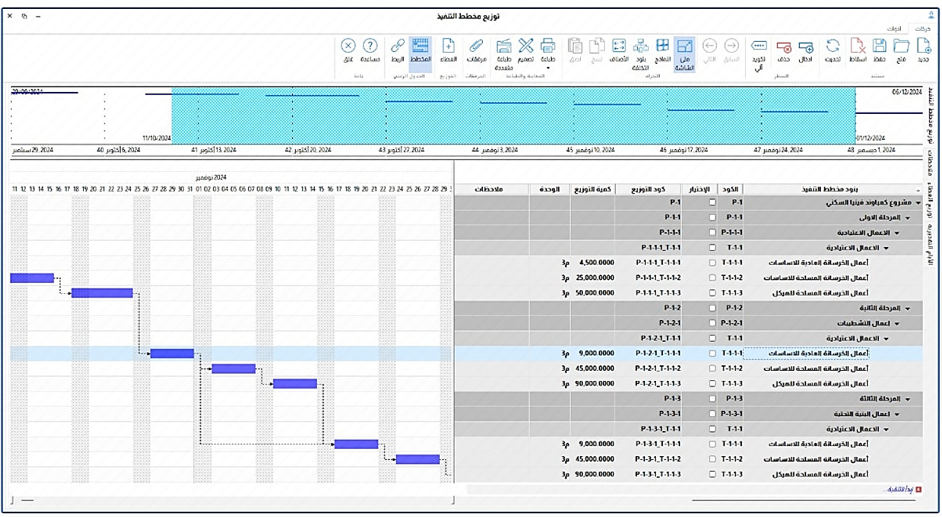Viewport: 942px width, 517px height.
Task: Select checkbox for highlighted row P-1-2-1_T-1-1-1
Action: 711,353
